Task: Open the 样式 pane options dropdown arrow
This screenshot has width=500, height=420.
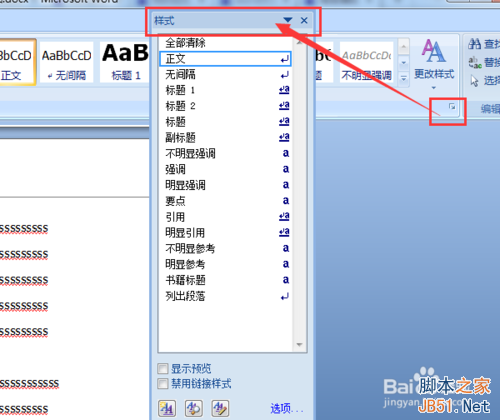Action: (288, 20)
